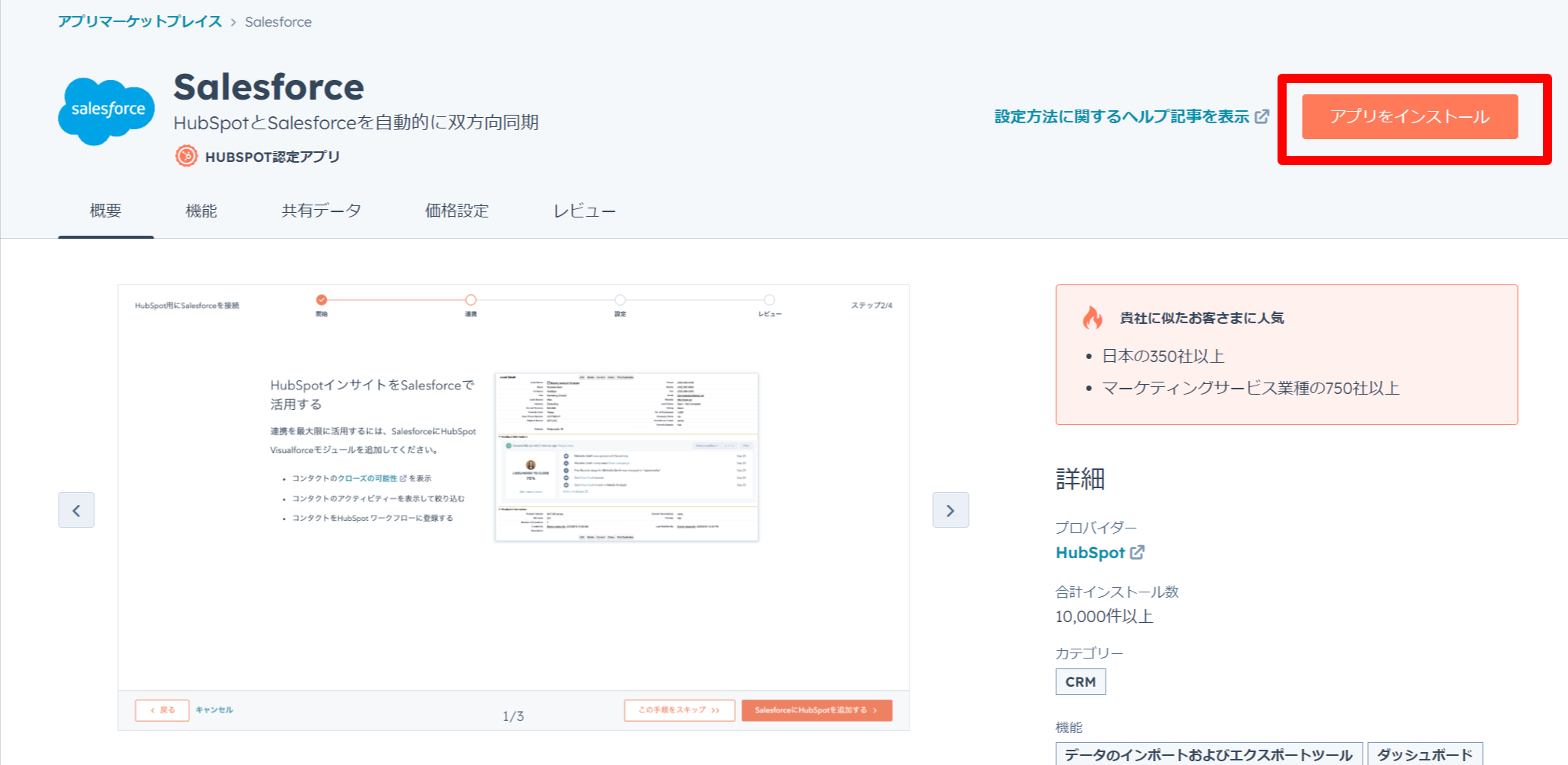Click the アプリをインストール button
The width and height of the screenshot is (1568, 765).
pyautogui.click(x=1410, y=116)
